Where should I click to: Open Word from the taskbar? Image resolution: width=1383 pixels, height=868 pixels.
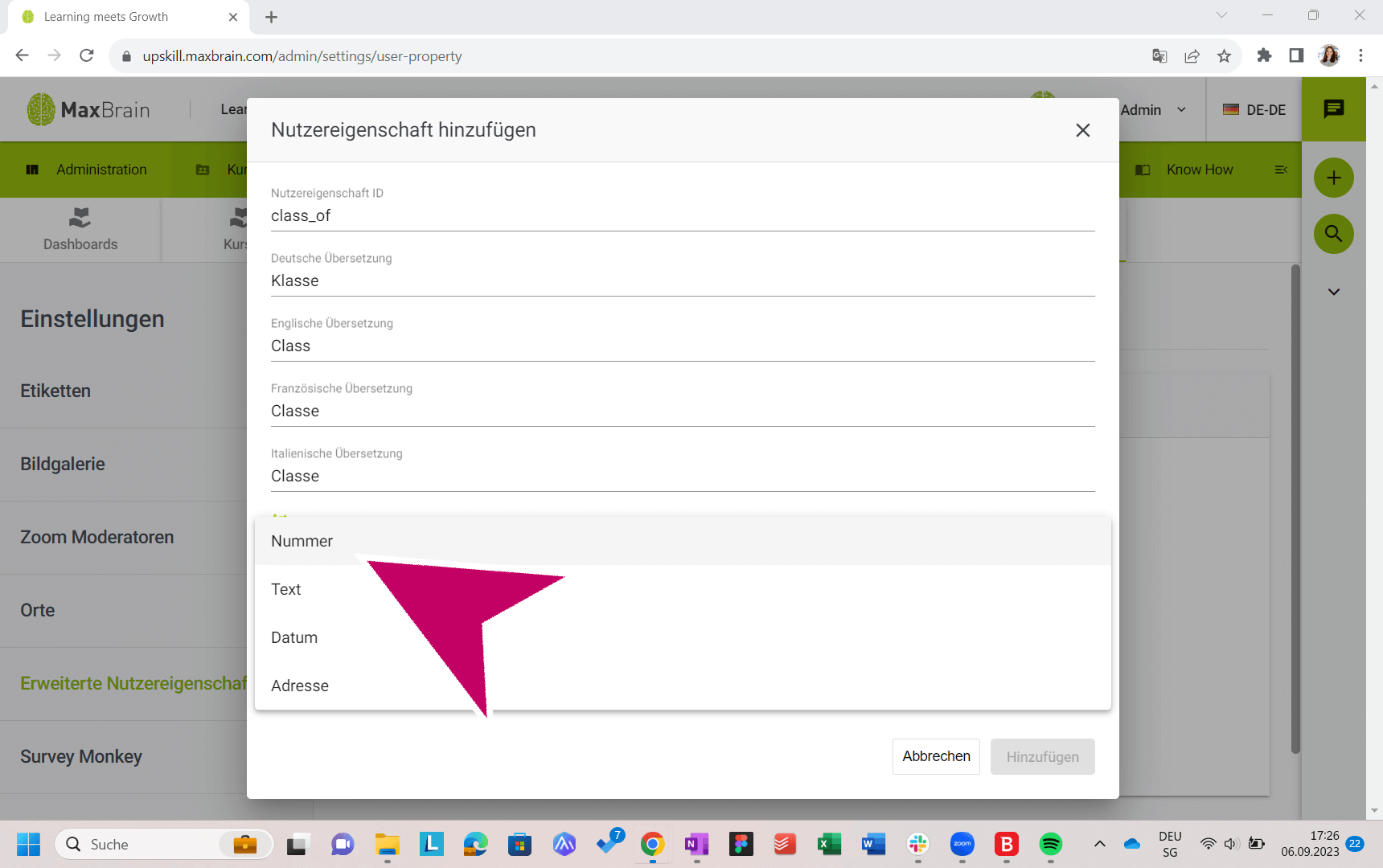point(873,844)
